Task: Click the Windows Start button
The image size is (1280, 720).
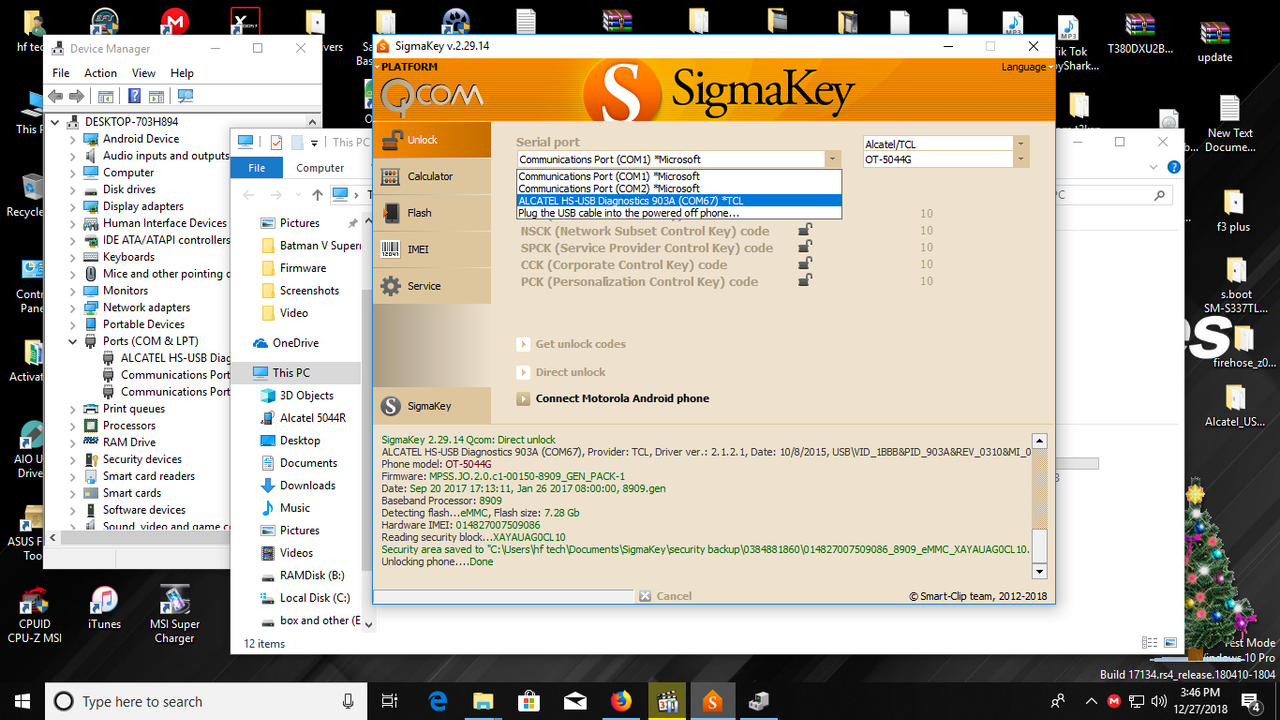Action: click(x=22, y=701)
